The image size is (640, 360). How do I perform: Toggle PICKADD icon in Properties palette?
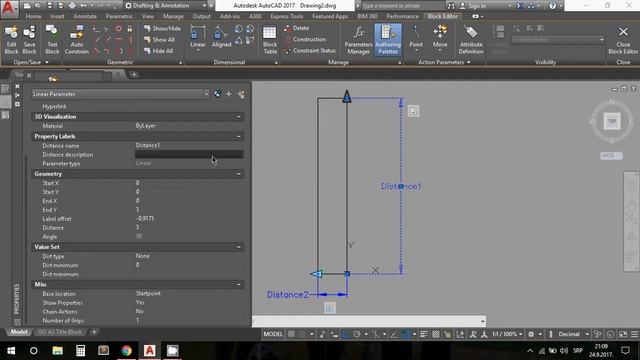pos(217,94)
